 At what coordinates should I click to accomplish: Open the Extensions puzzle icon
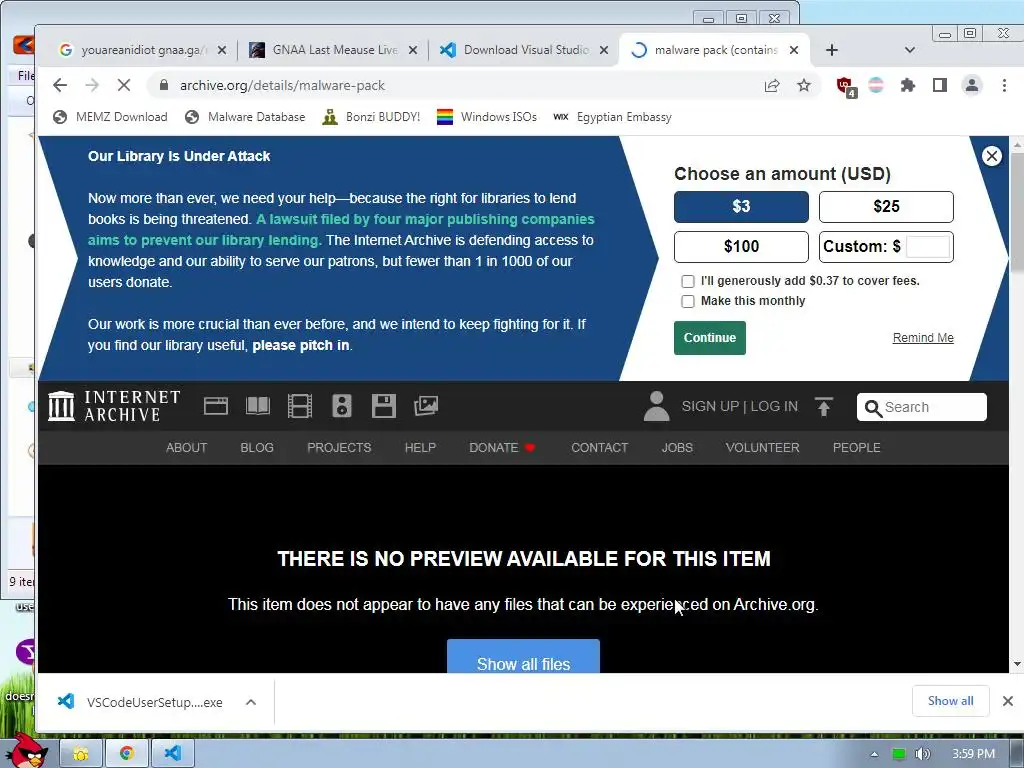[x=908, y=86]
